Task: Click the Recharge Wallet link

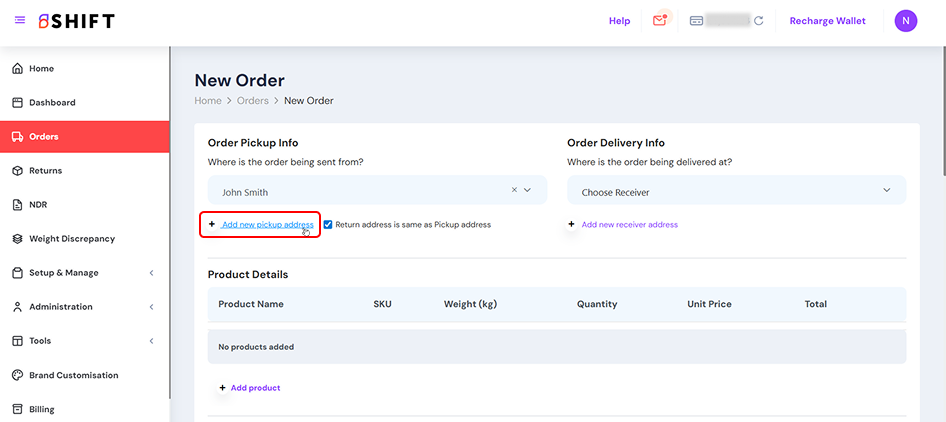Action: (827, 20)
